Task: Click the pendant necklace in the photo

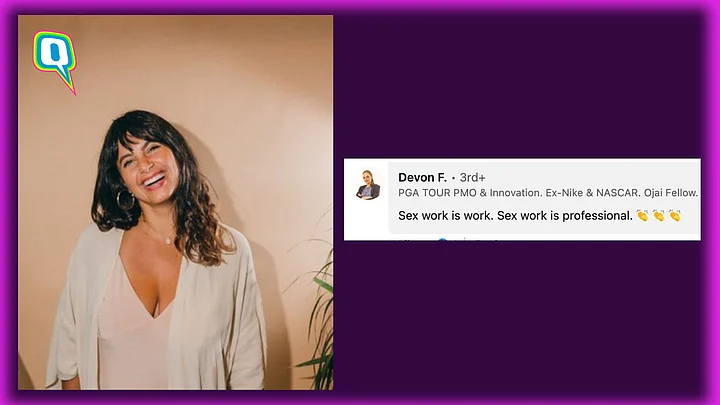Action: 168,240
